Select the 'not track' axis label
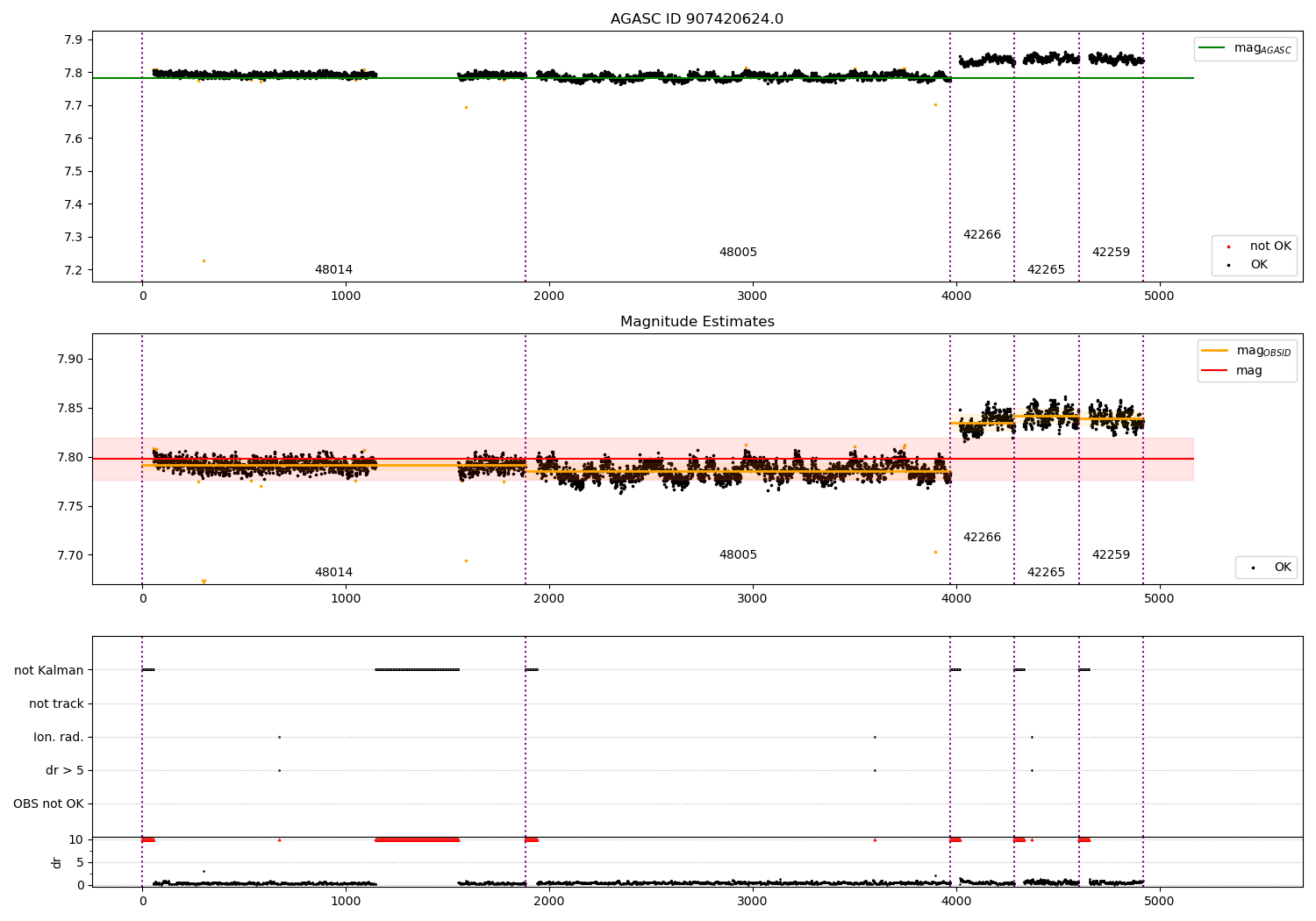This screenshot has width=1316, height=921. 56,704
